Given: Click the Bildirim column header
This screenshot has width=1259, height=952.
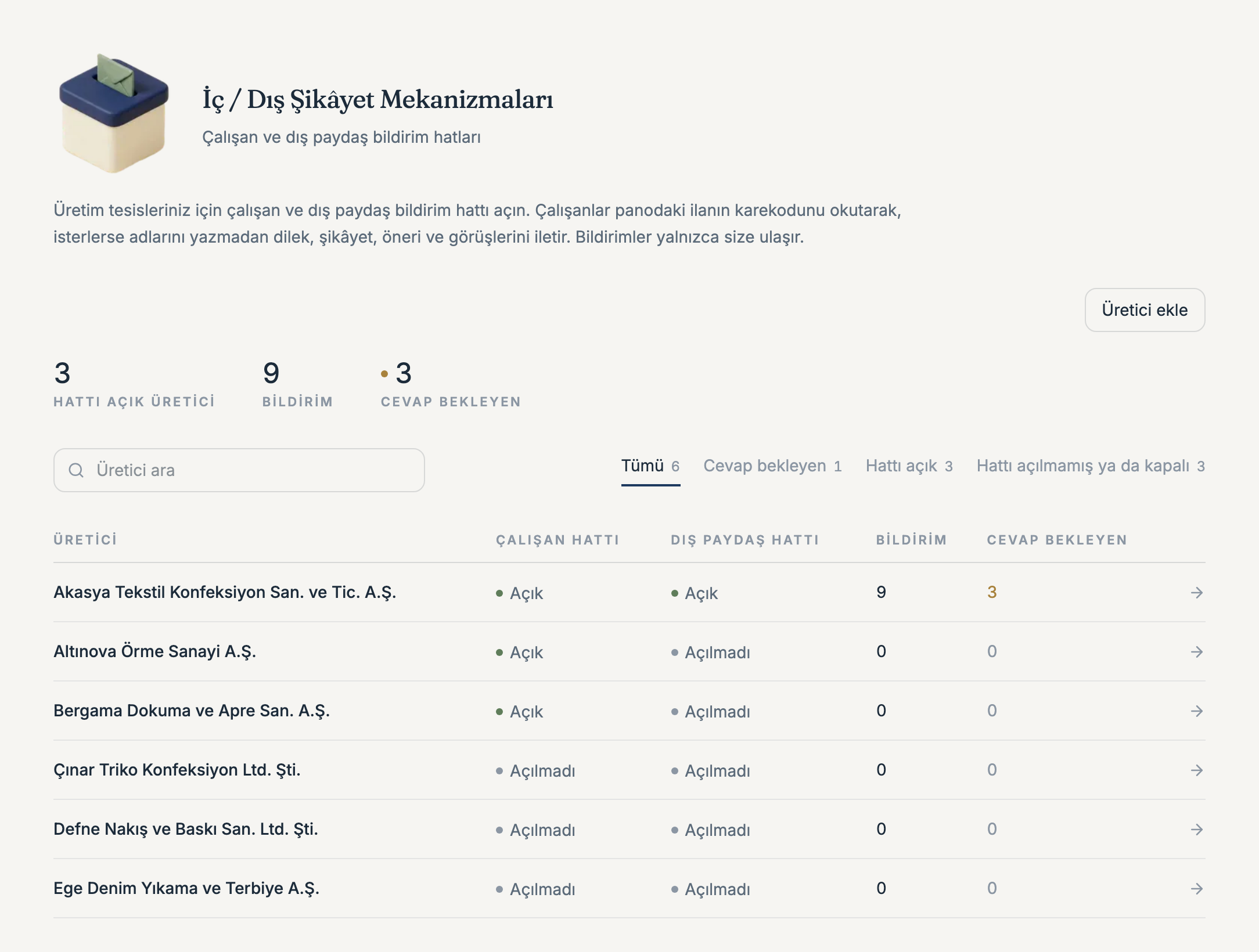Looking at the screenshot, I should 911,540.
